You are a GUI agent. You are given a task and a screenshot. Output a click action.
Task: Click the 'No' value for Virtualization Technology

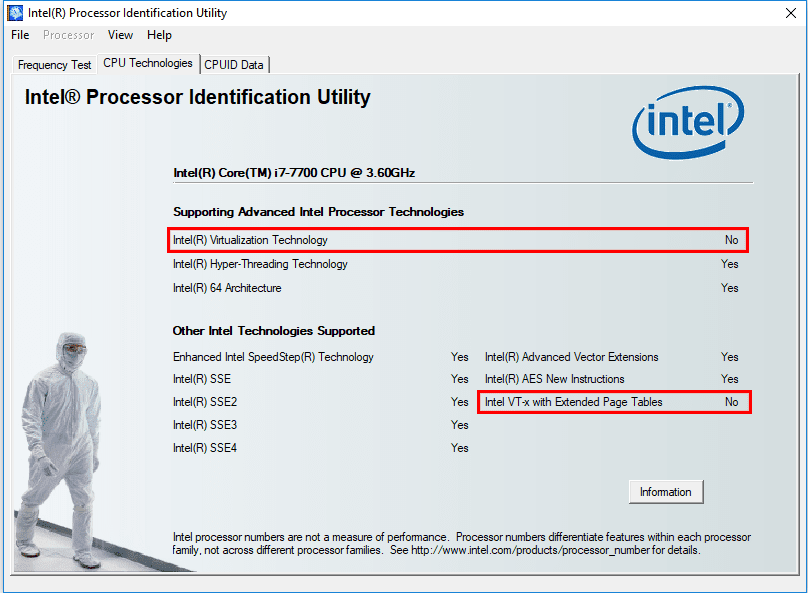[731, 240]
